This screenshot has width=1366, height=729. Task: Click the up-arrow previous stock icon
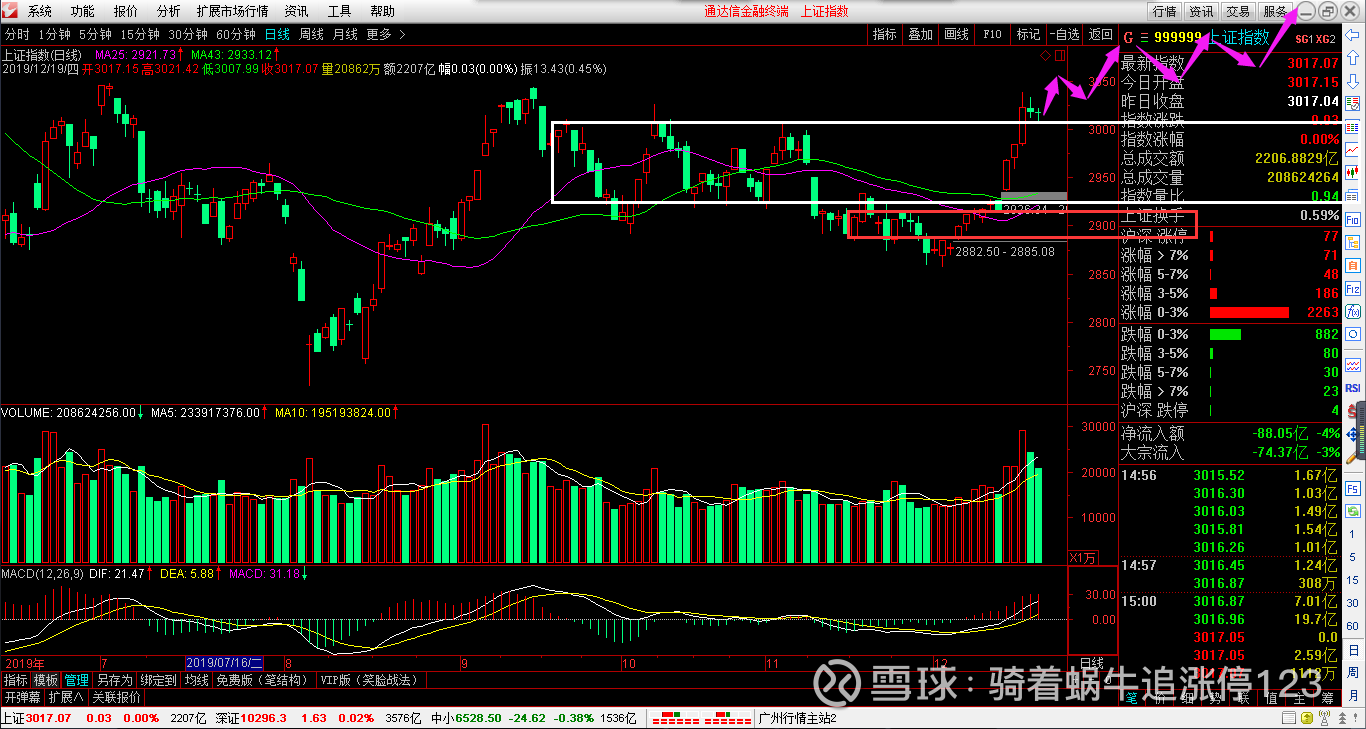[x=1353, y=58]
